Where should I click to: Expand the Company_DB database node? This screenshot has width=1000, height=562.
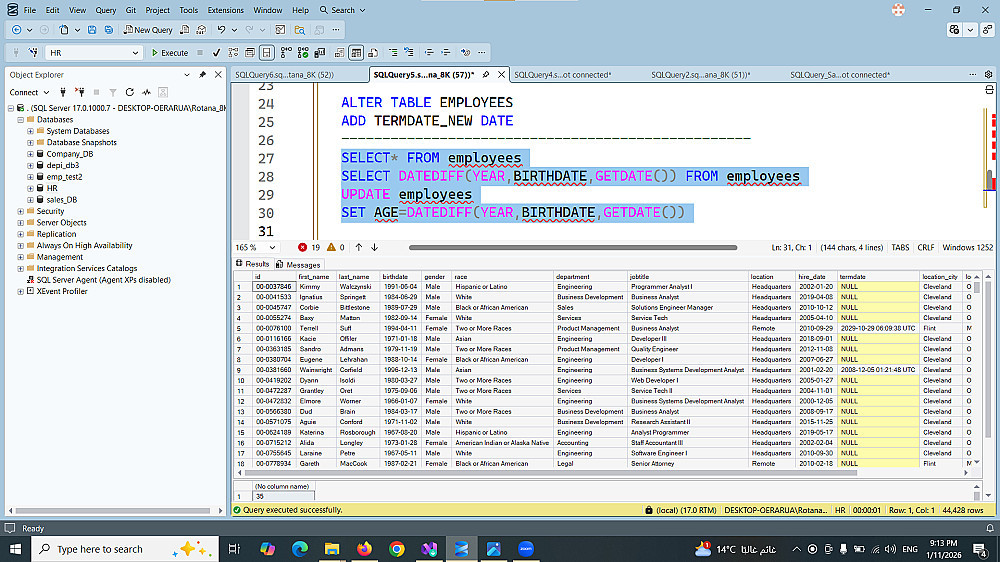pyautogui.click(x=31, y=154)
